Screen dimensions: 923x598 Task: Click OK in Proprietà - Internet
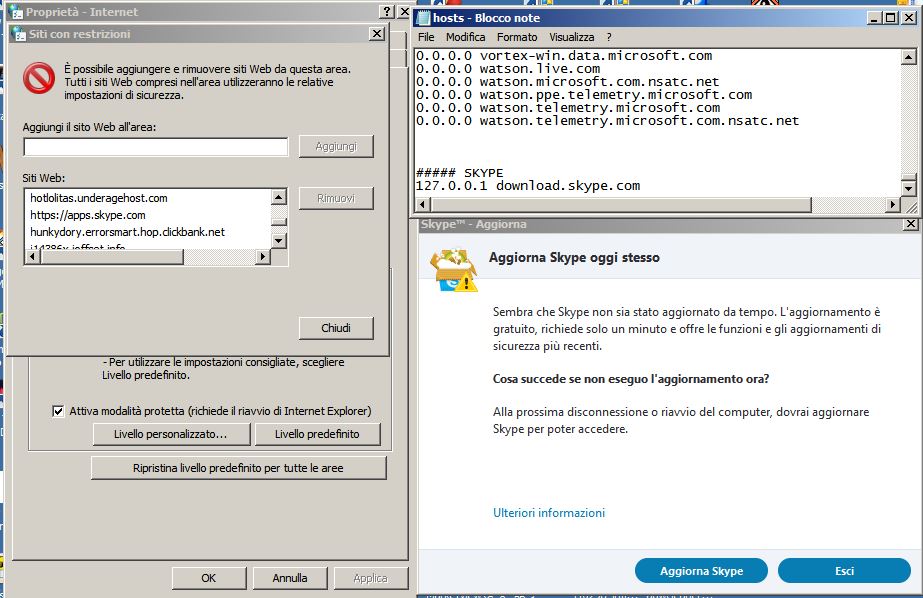tap(209, 578)
